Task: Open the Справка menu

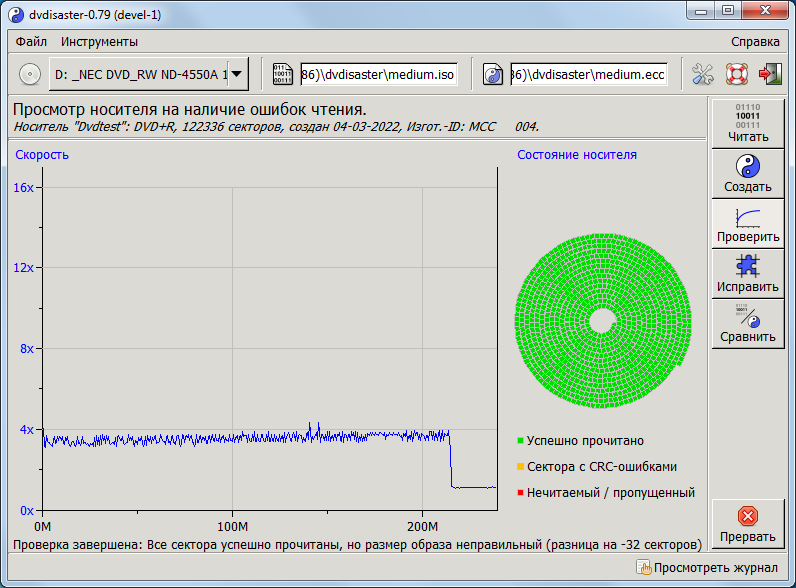Action: 755,42
